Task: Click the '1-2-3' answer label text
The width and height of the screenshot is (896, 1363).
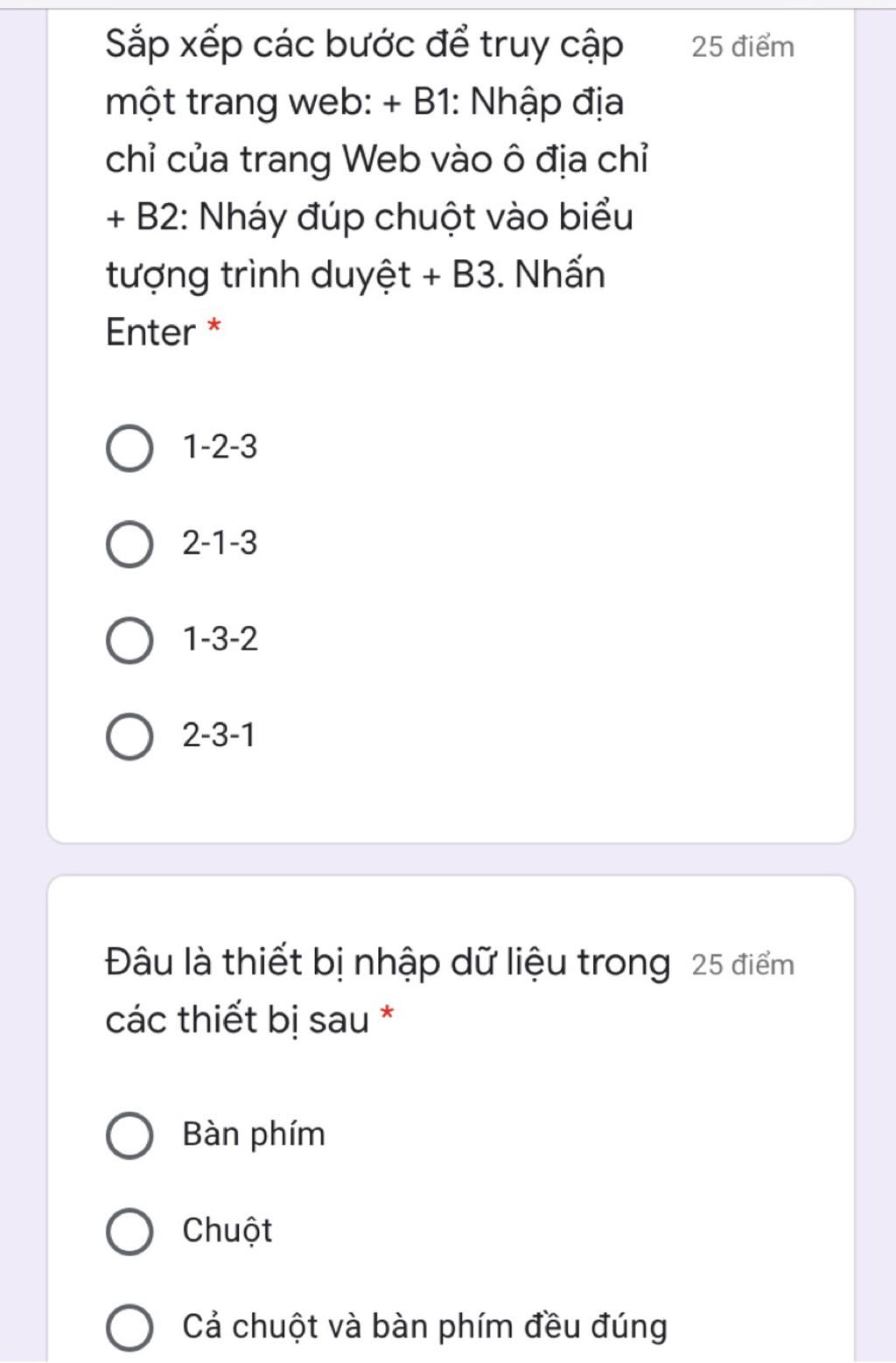Action: tap(220, 447)
